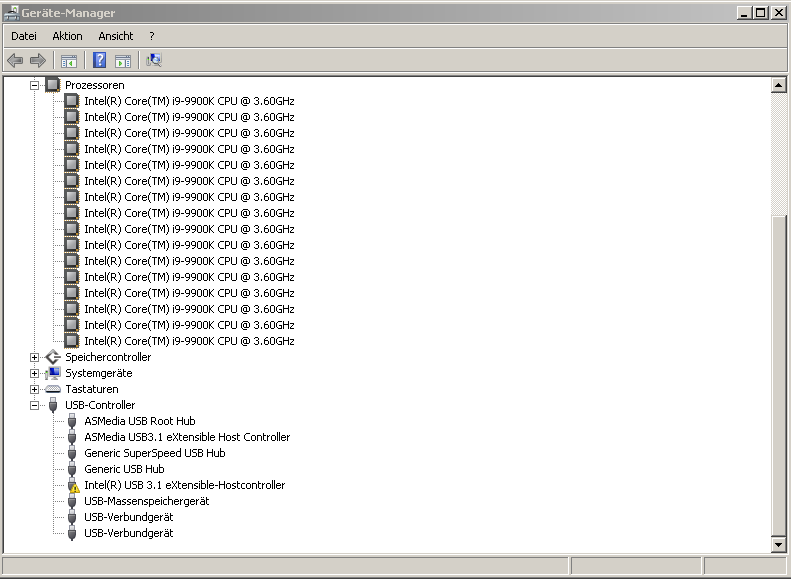Toggle the console tree toolbar icon
Viewport: 791px width, 579px height.
69,61
